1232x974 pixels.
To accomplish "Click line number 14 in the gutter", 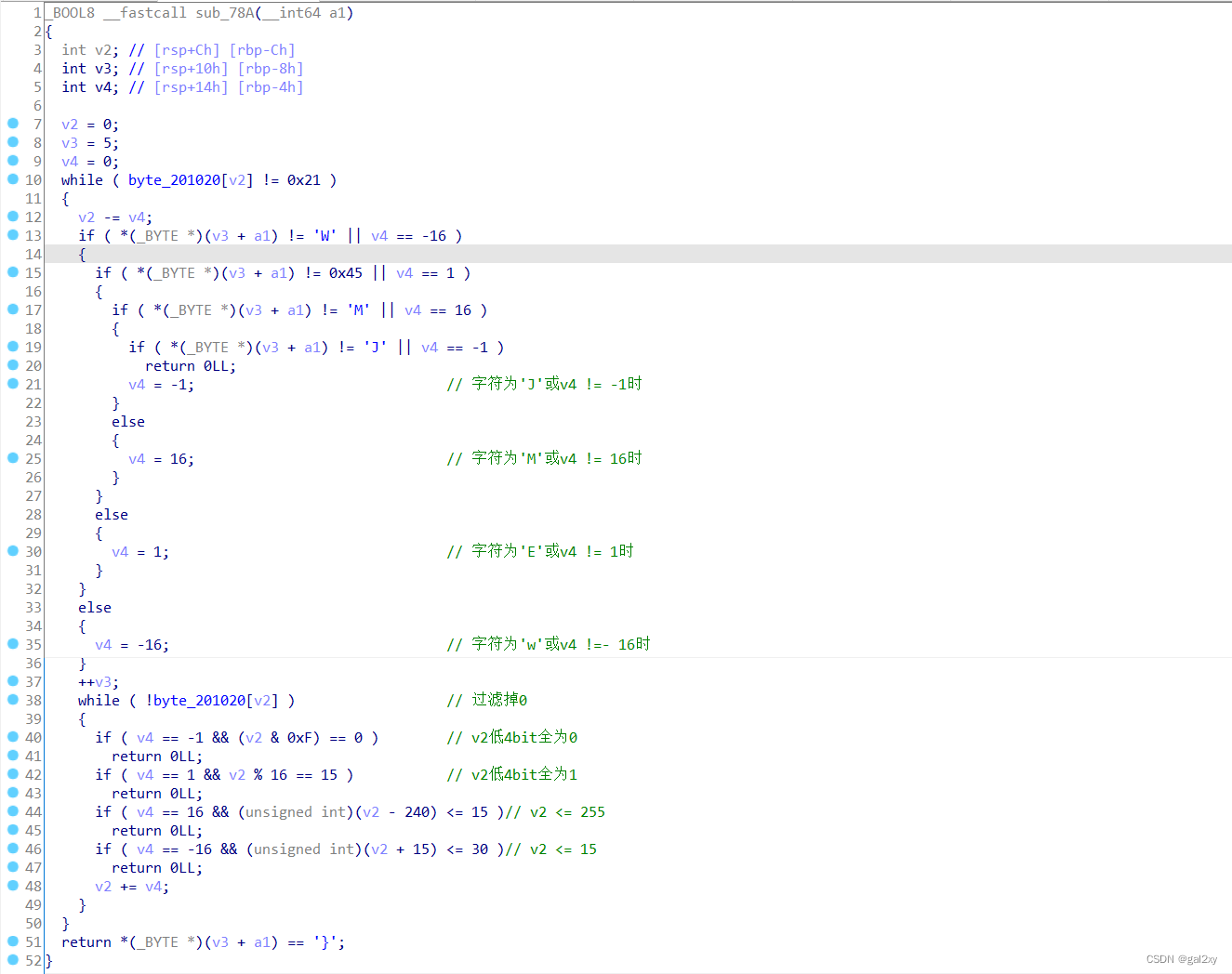I will point(33,255).
